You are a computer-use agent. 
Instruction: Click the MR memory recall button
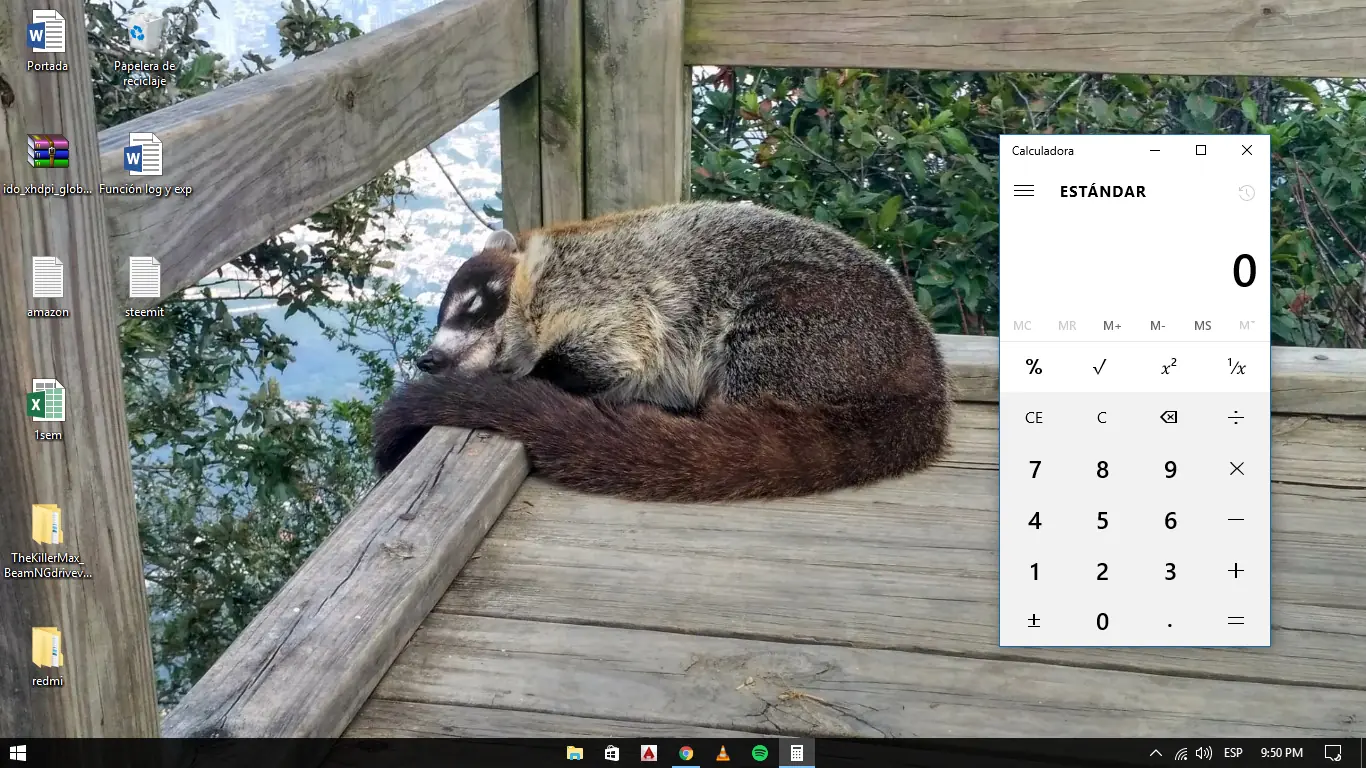click(x=1067, y=326)
